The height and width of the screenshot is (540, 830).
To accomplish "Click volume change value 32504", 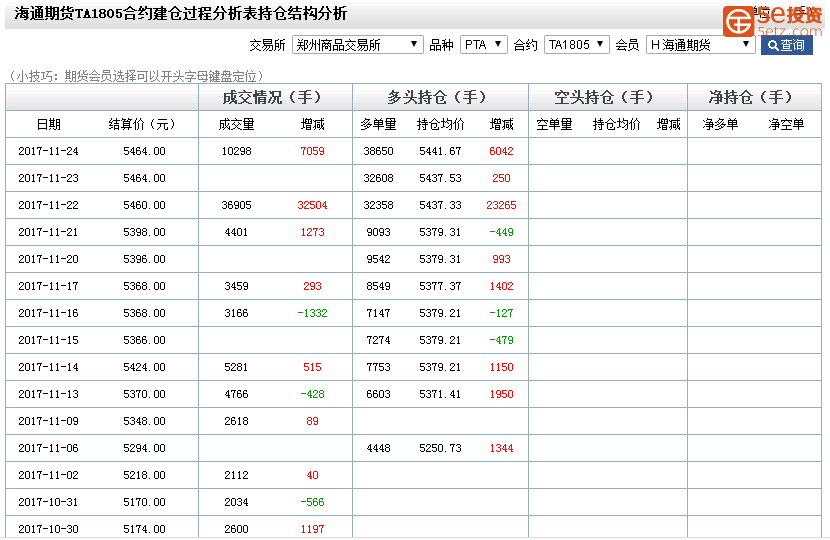I will tap(312, 205).
